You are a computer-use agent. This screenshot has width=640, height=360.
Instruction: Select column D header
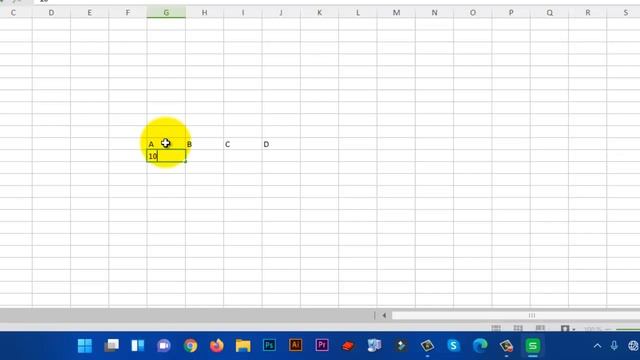coord(51,13)
